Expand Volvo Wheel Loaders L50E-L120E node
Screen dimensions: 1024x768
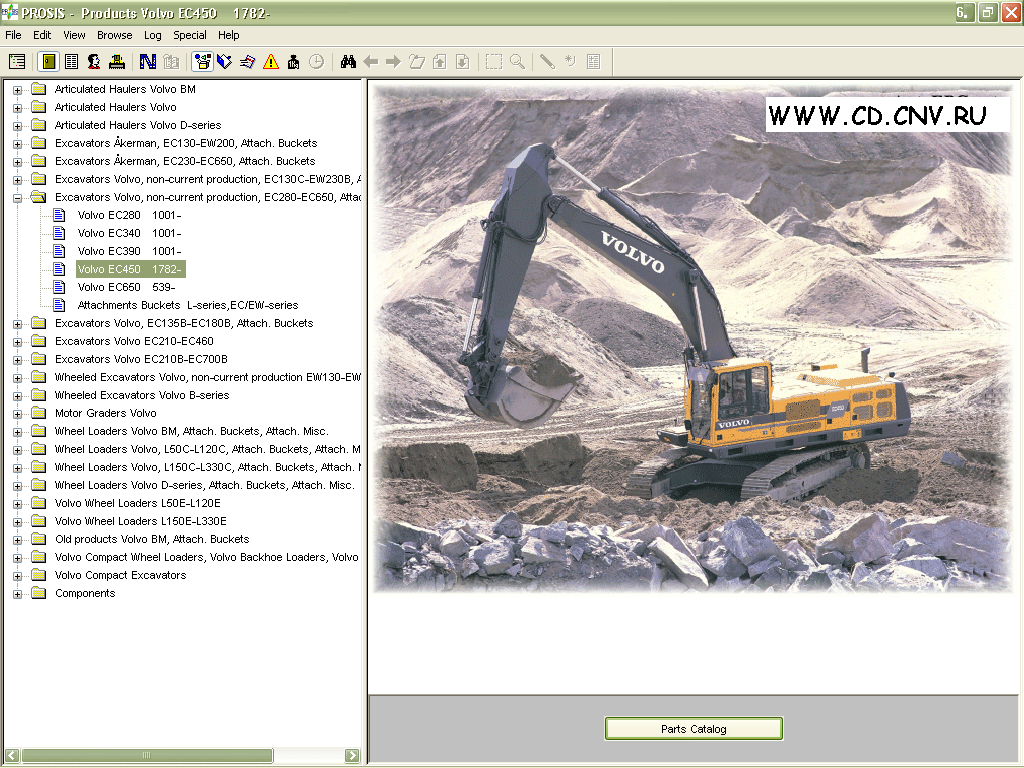[x=18, y=504]
